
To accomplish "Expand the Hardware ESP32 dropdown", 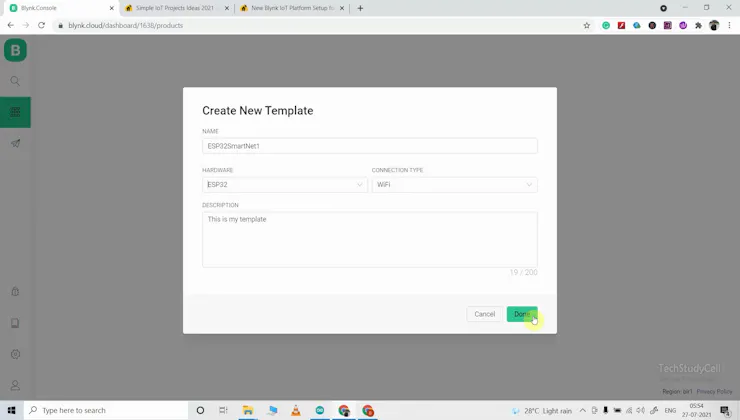I will (x=285, y=185).
